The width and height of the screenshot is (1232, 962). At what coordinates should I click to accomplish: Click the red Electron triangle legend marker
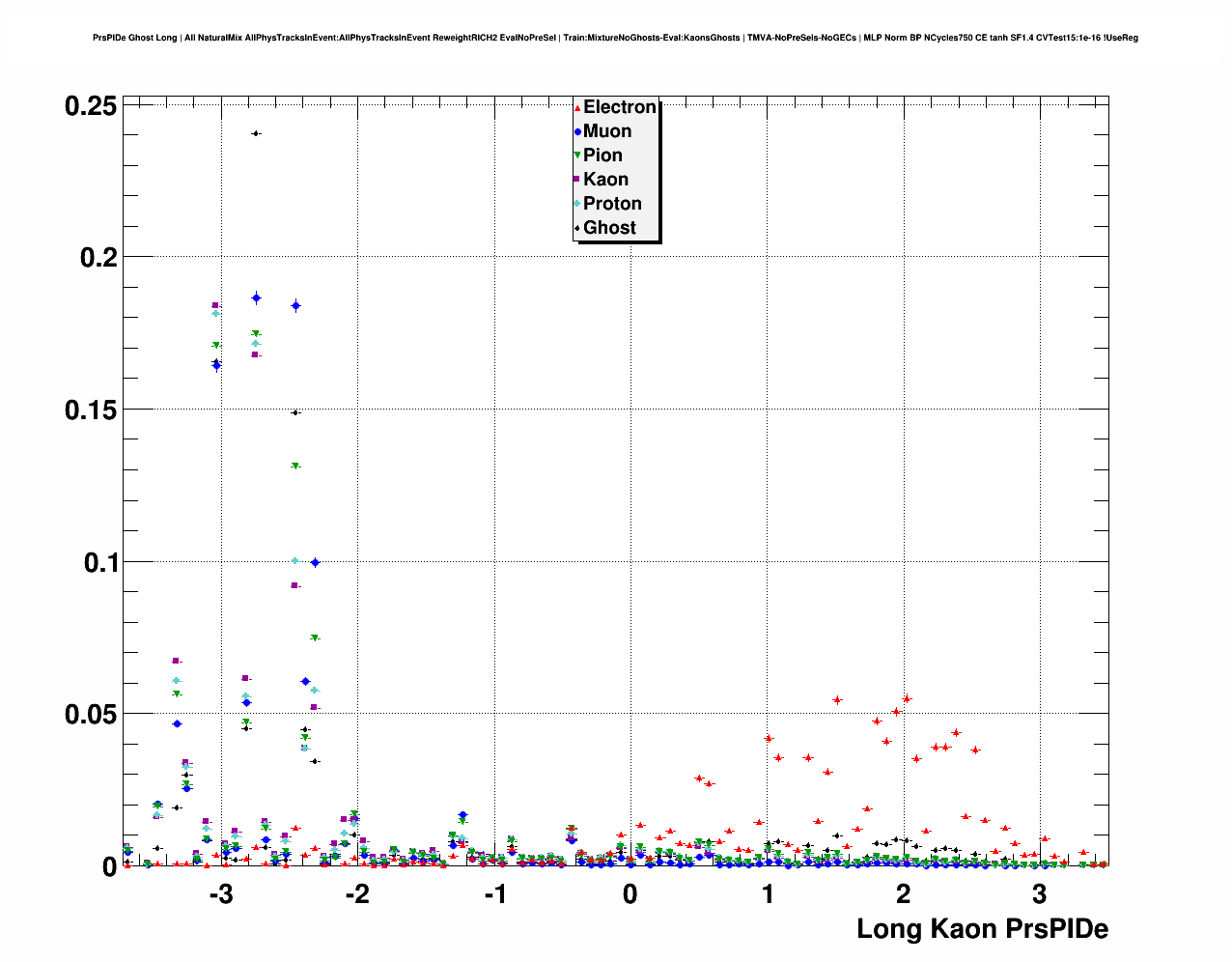[x=577, y=108]
